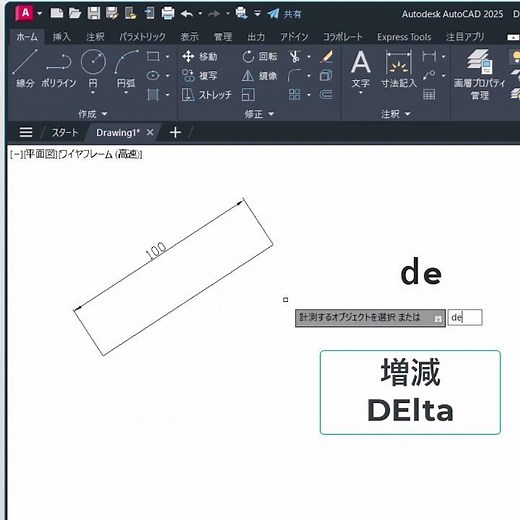The image size is (520, 520).
Task: Click the Open file folder icon
Action: [x=75, y=13]
